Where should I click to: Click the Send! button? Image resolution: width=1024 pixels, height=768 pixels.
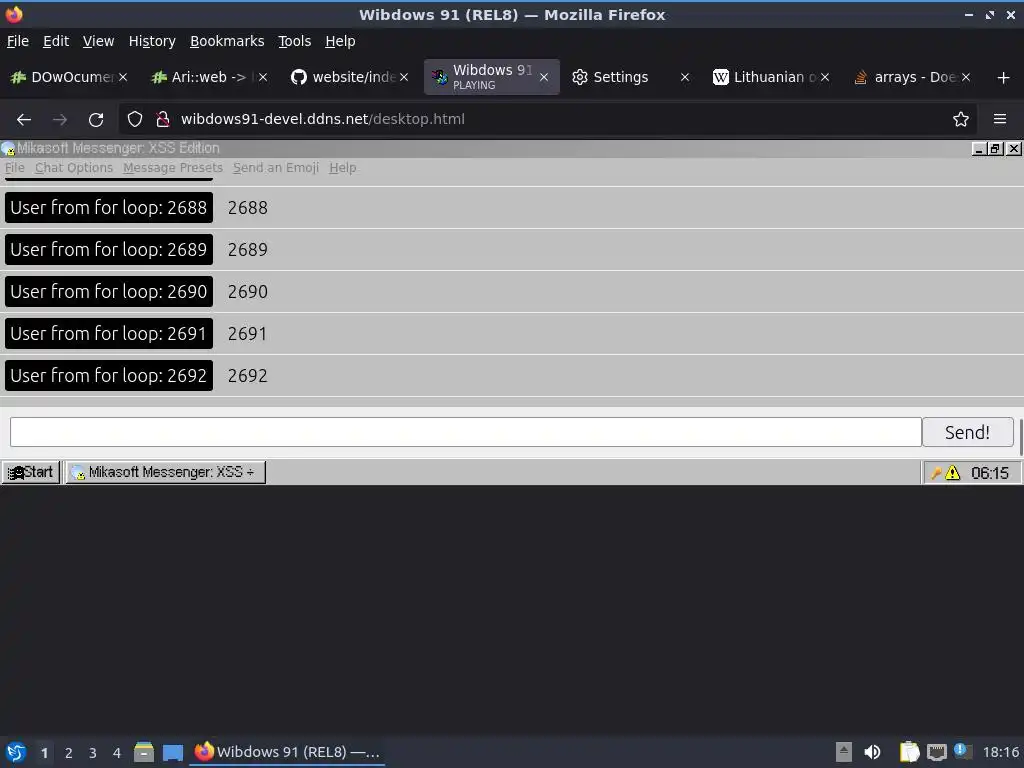coord(967,432)
